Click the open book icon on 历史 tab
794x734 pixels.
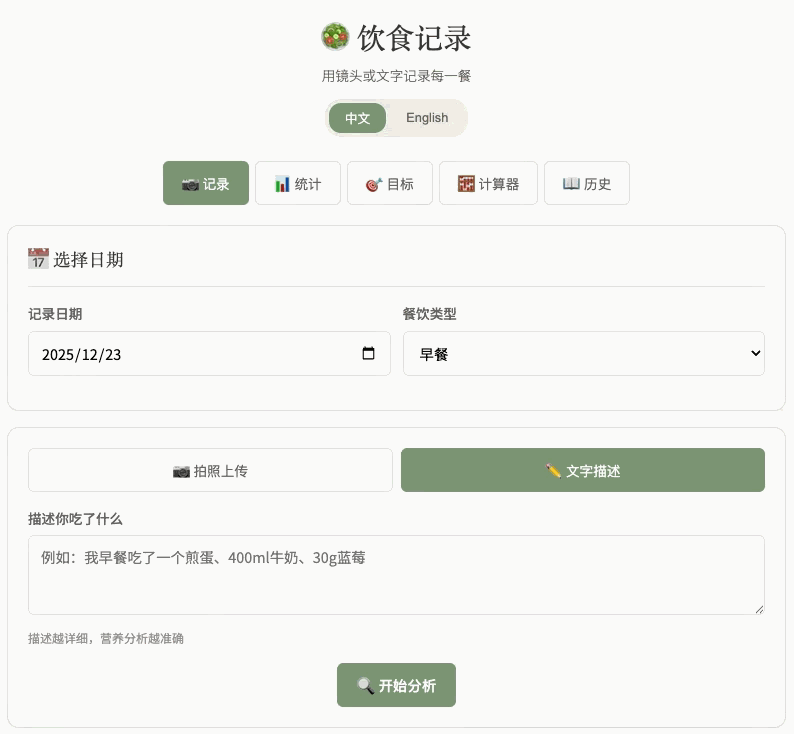pyautogui.click(x=571, y=184)
